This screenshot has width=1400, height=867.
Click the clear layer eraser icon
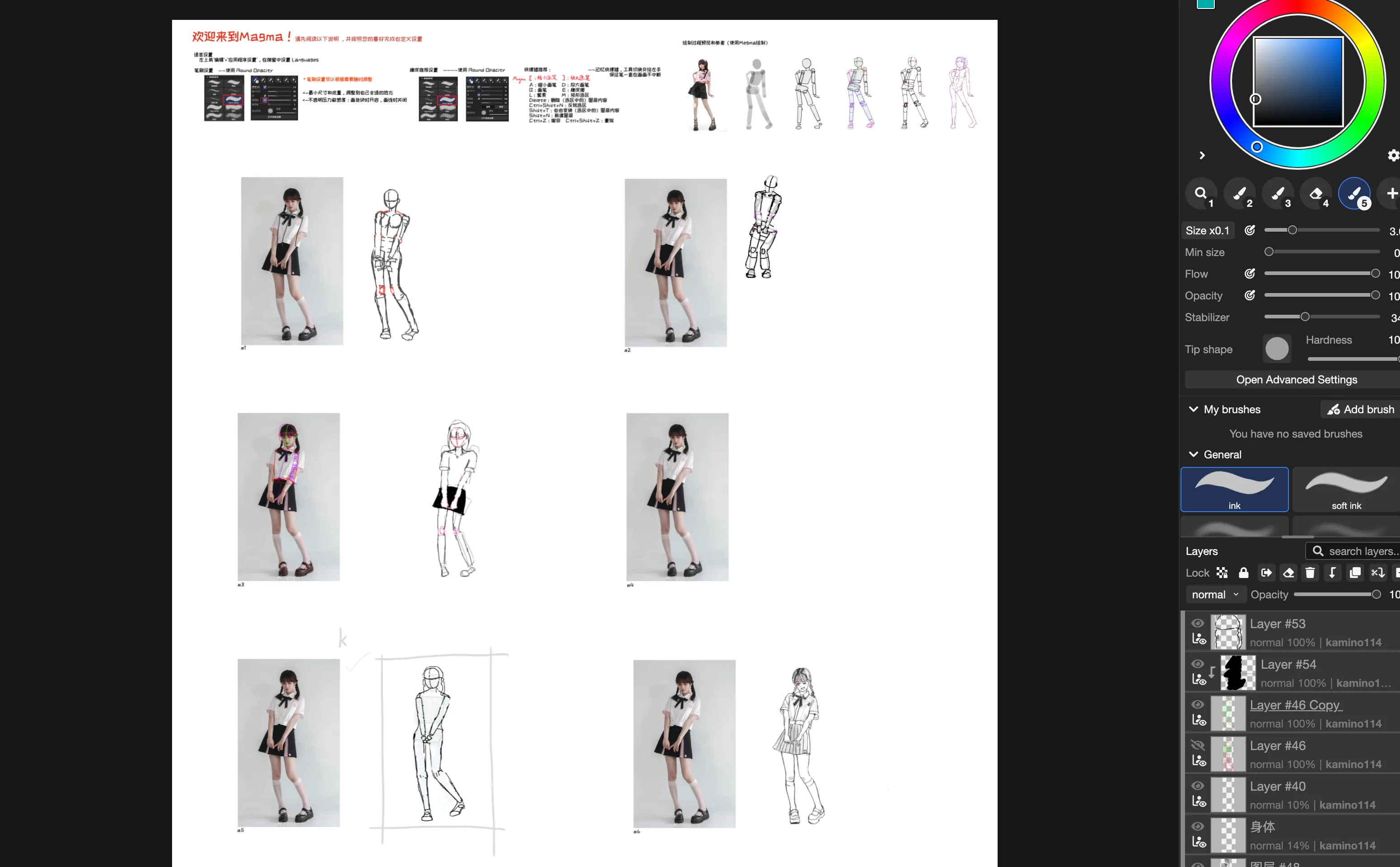[x=1288, y=573]
